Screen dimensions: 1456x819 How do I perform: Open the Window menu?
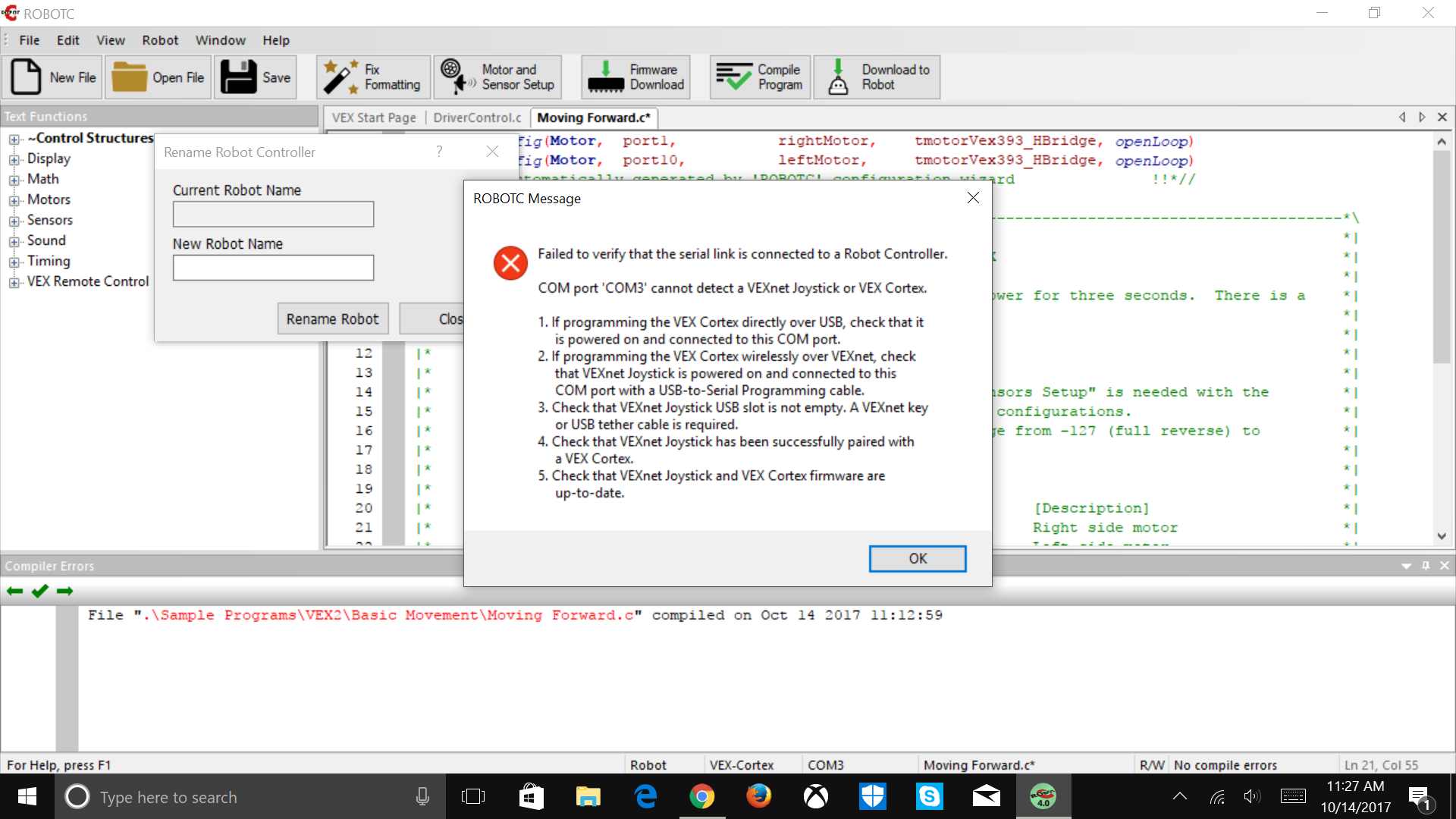pyautogui.click(x=220, y=40)
